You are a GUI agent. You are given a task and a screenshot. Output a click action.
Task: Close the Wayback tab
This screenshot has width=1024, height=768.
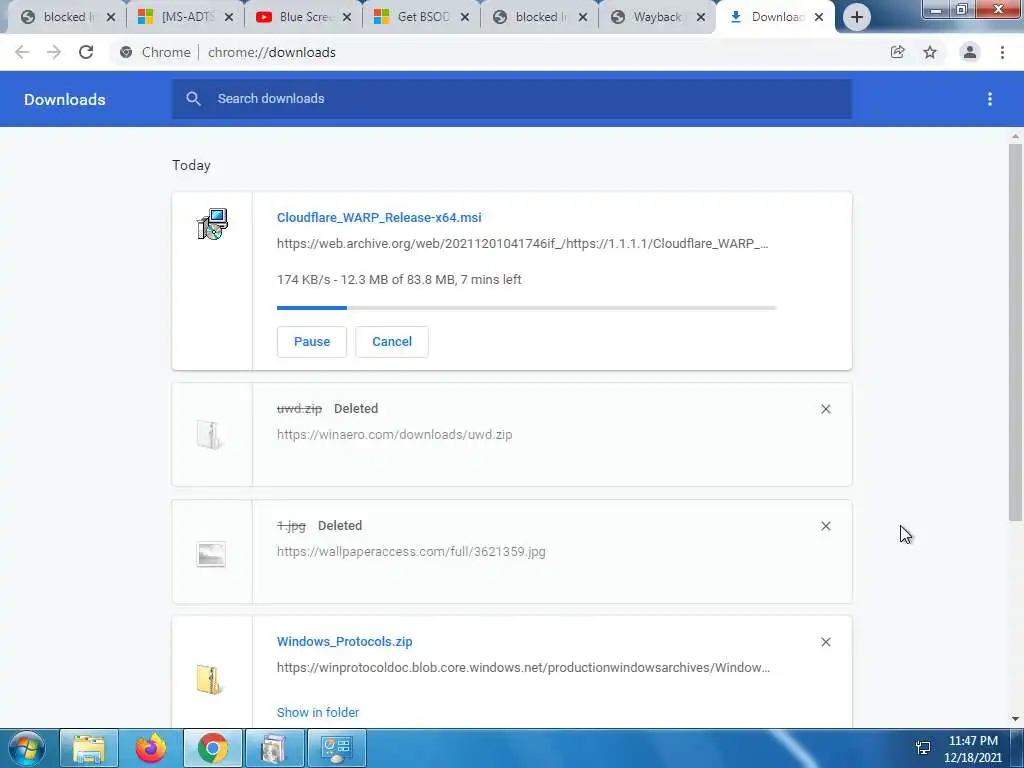(701, 17)
